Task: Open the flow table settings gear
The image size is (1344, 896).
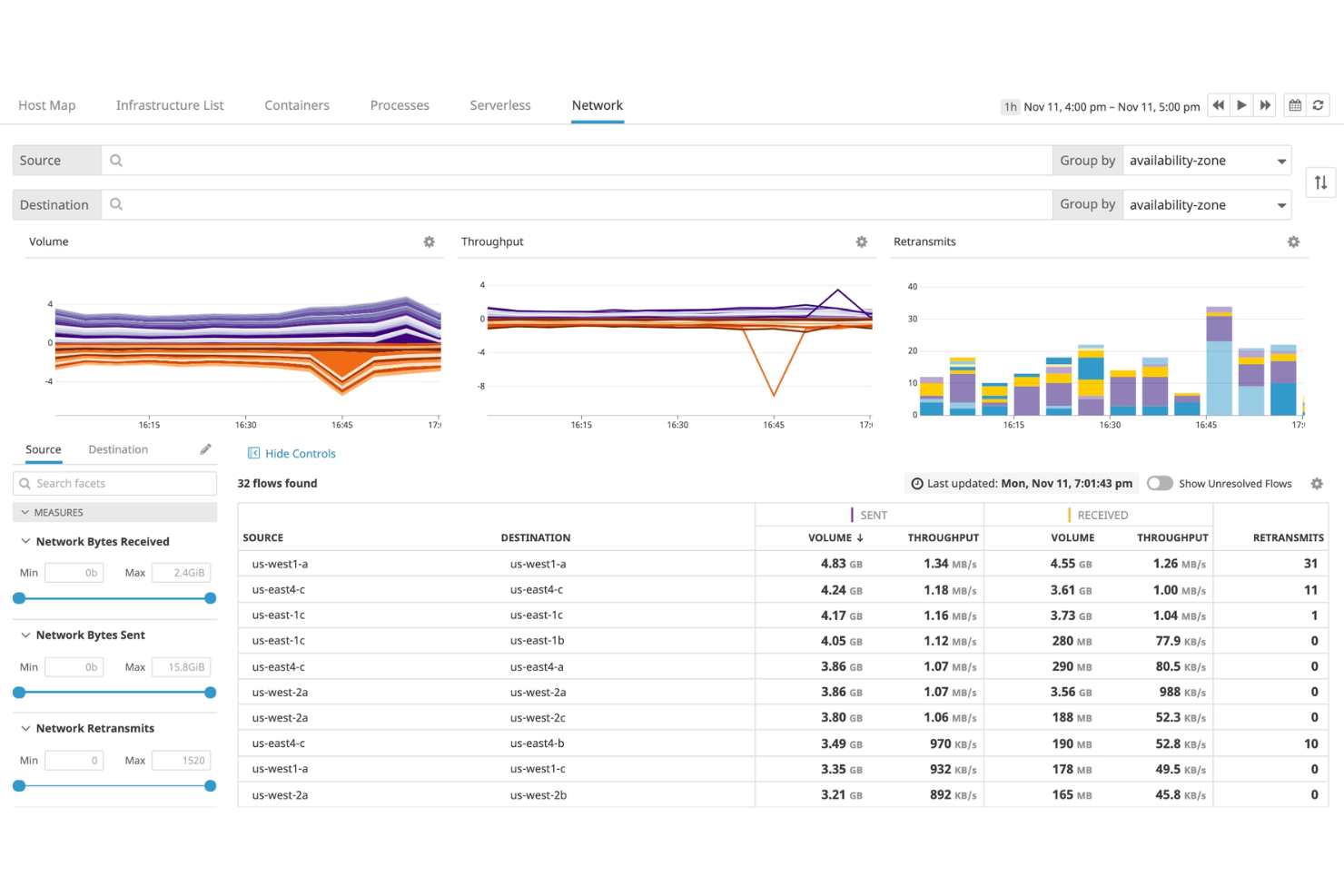Action: [x=1317, y=483]
